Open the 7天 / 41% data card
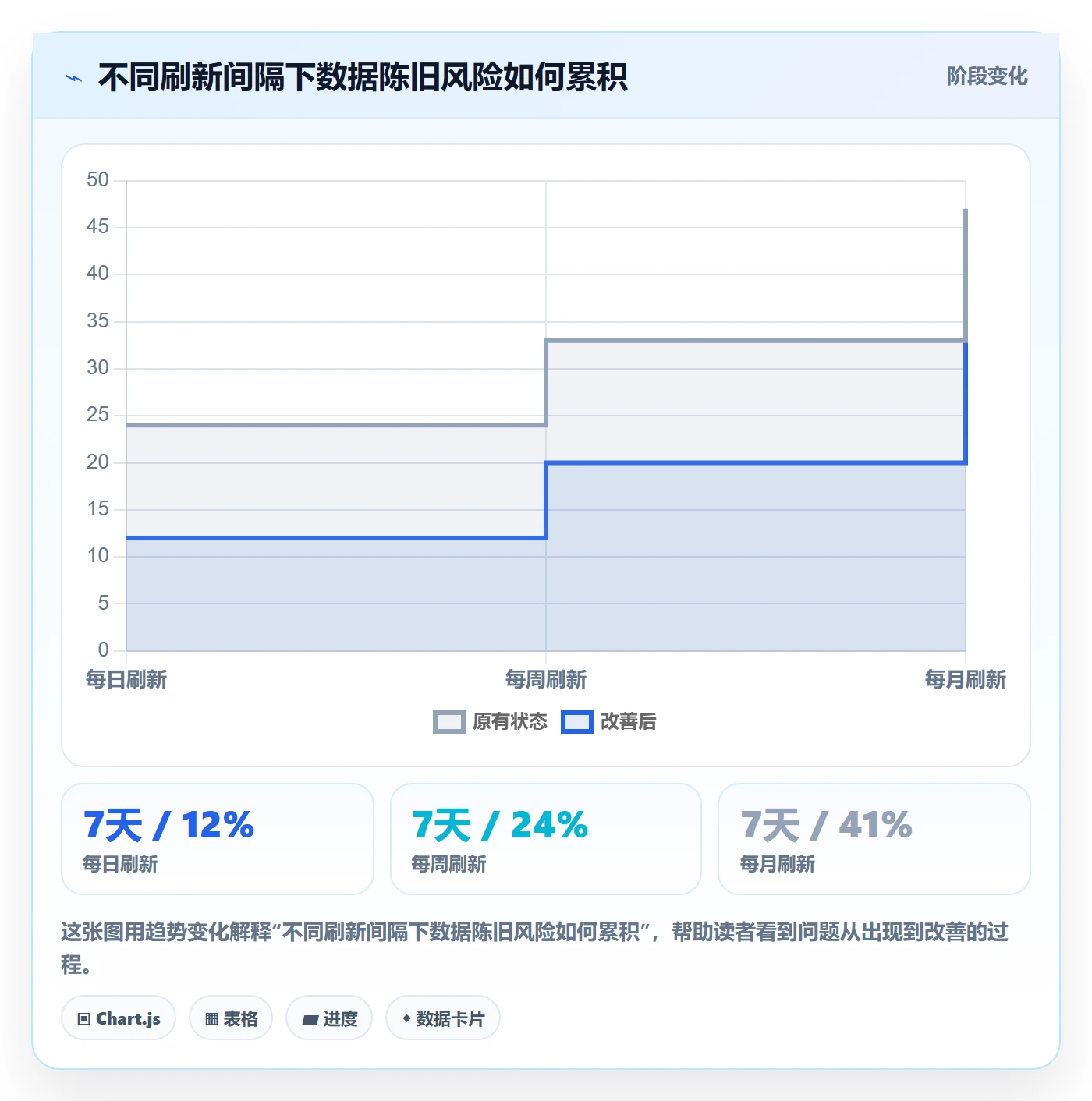1092x1101 pixels. (x=874, y=839)
